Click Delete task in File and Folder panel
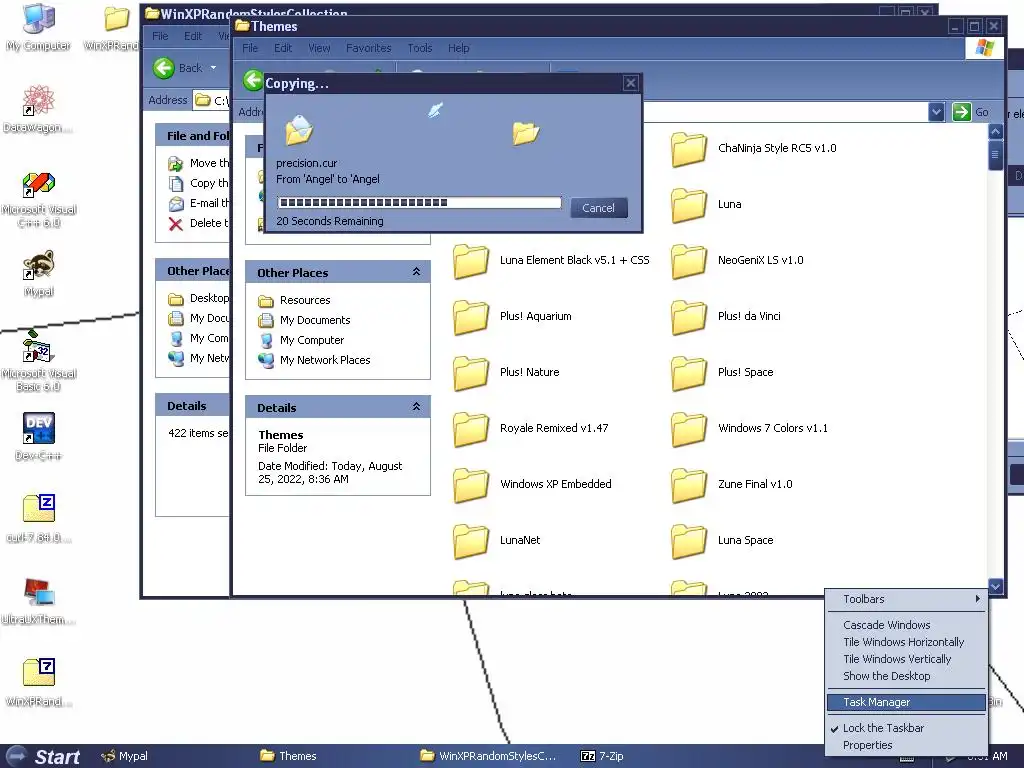Screen dimensions: 1024x768 [198, 223]
